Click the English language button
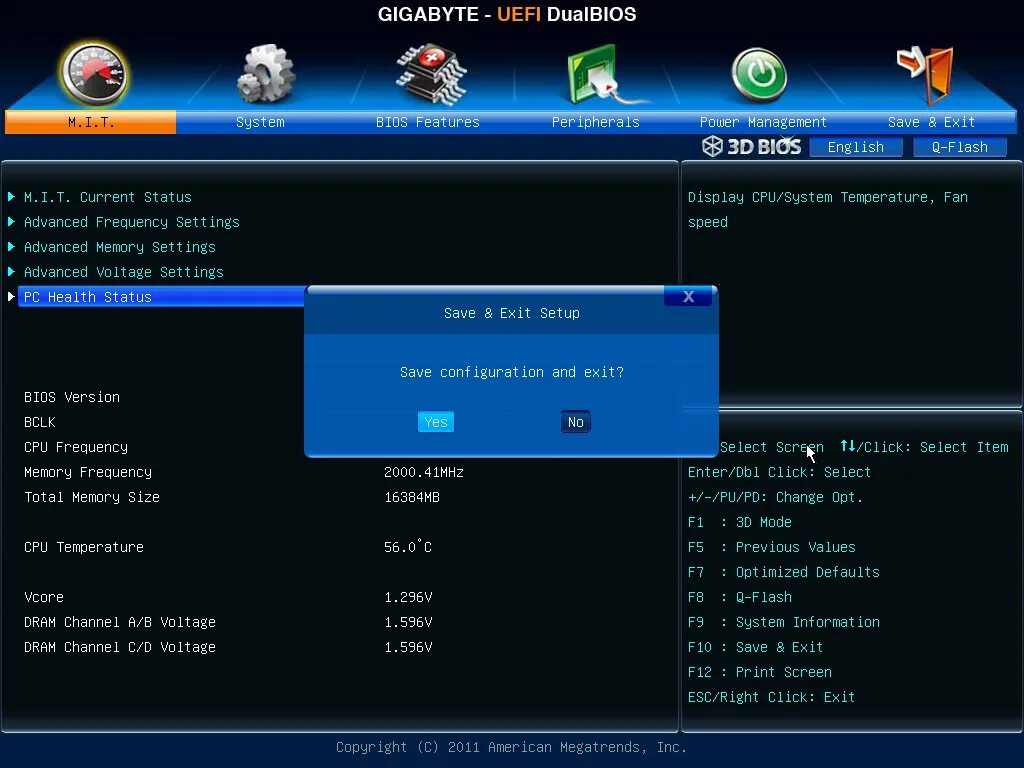Viewport: 1024px width, 768px height. pyautogui.click(x=856, y=147)
